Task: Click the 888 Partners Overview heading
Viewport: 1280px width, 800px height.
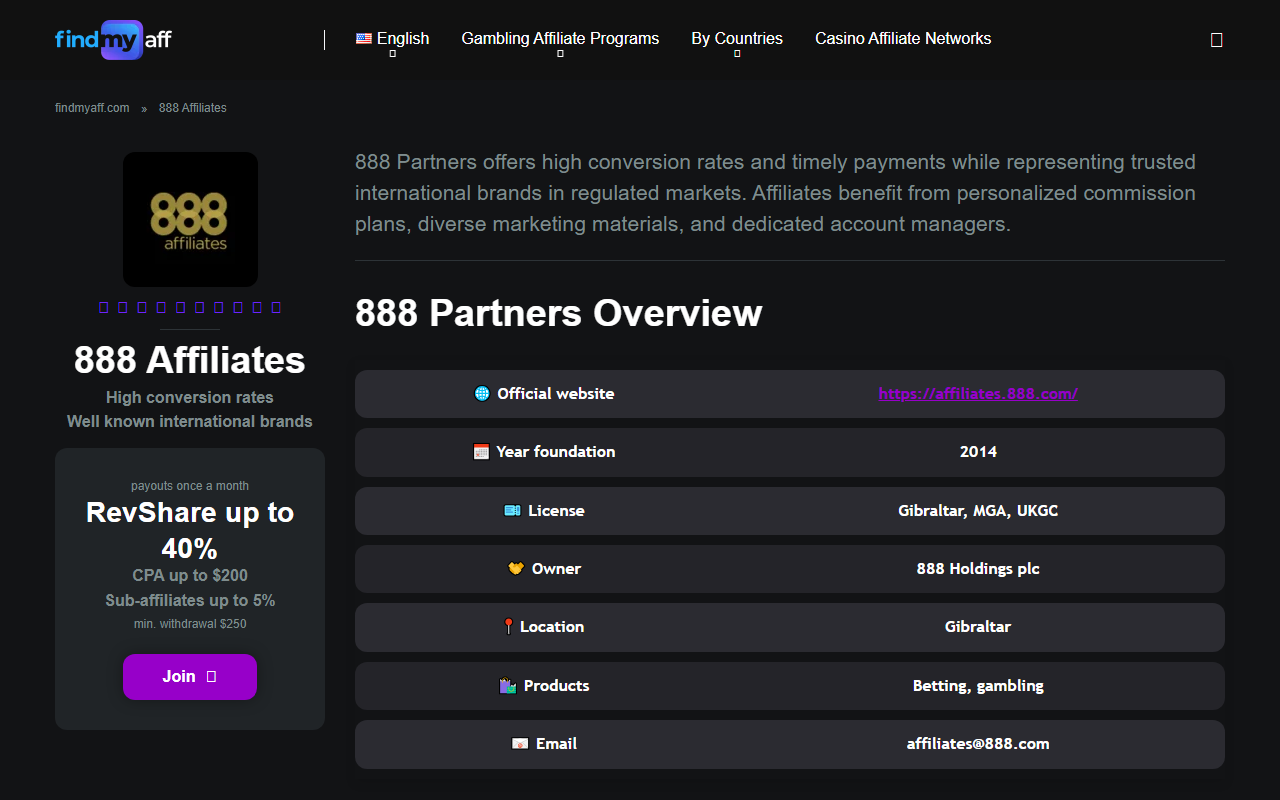Action: [x=559, y=313]
